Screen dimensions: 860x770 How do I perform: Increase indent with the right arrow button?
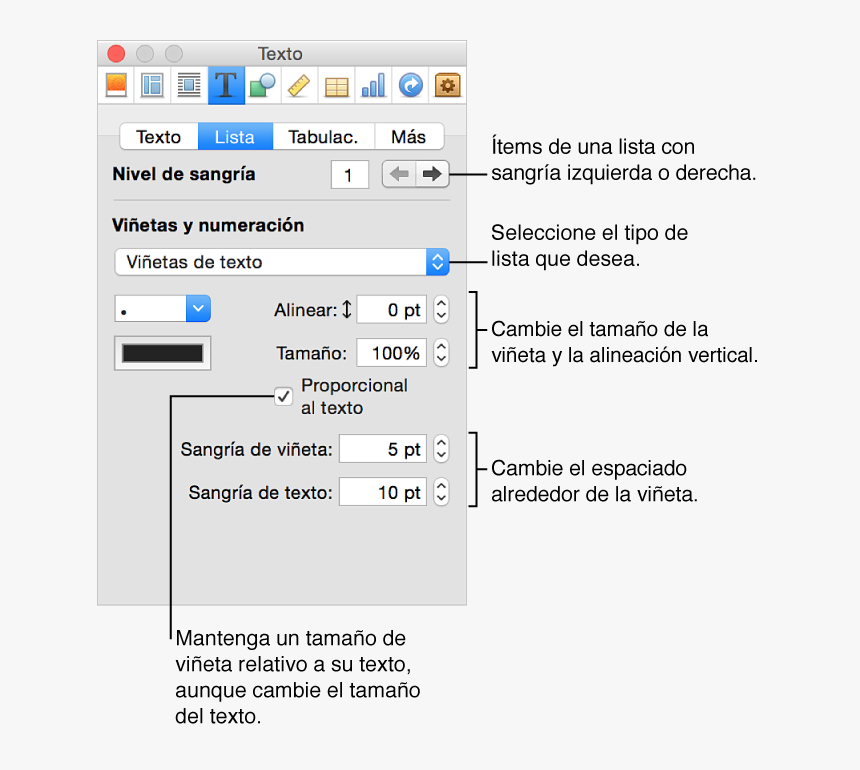pos(431,173)
